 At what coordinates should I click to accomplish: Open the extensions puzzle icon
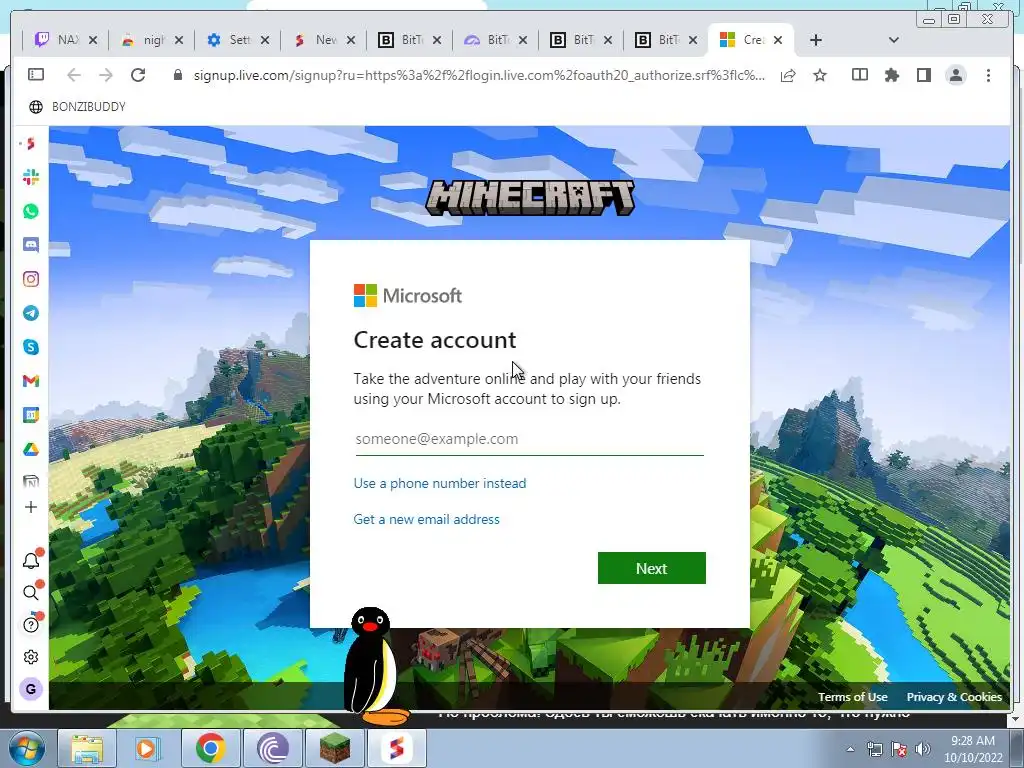pos(891,75)
